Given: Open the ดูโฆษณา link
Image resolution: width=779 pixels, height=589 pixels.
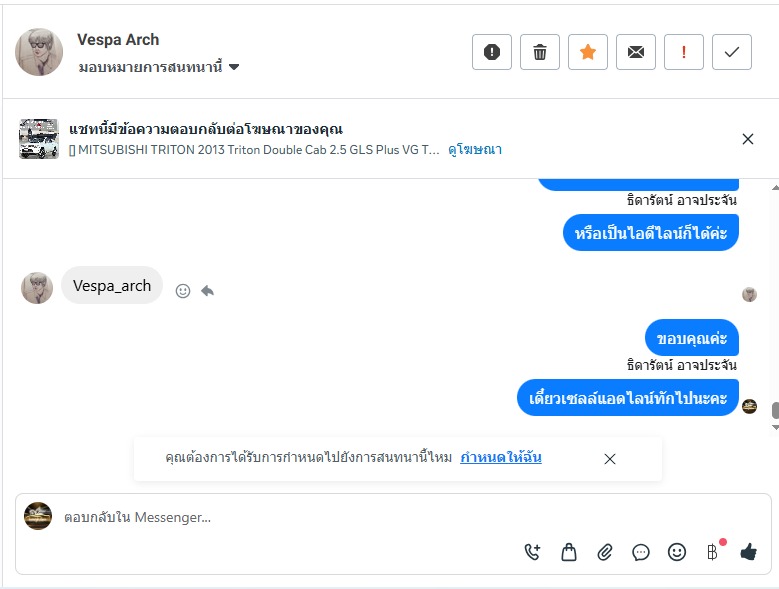Looking at the screenshot, I should pos(475,150).
